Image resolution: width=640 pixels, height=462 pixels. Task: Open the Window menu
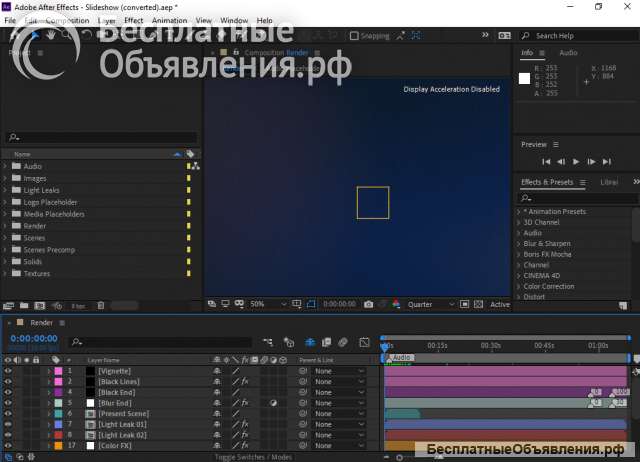[234, 20]
